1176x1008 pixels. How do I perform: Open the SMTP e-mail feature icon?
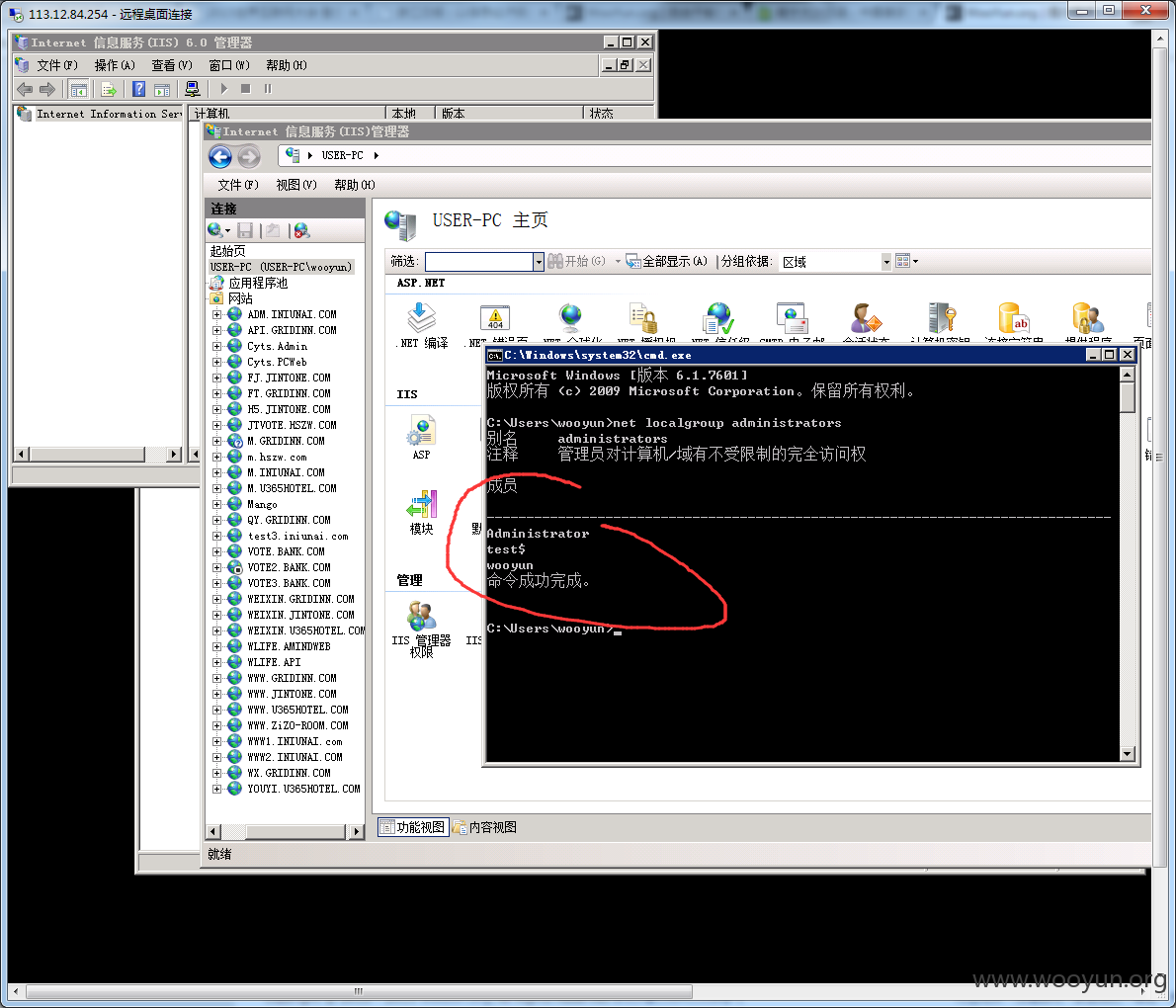coord(792,318)
